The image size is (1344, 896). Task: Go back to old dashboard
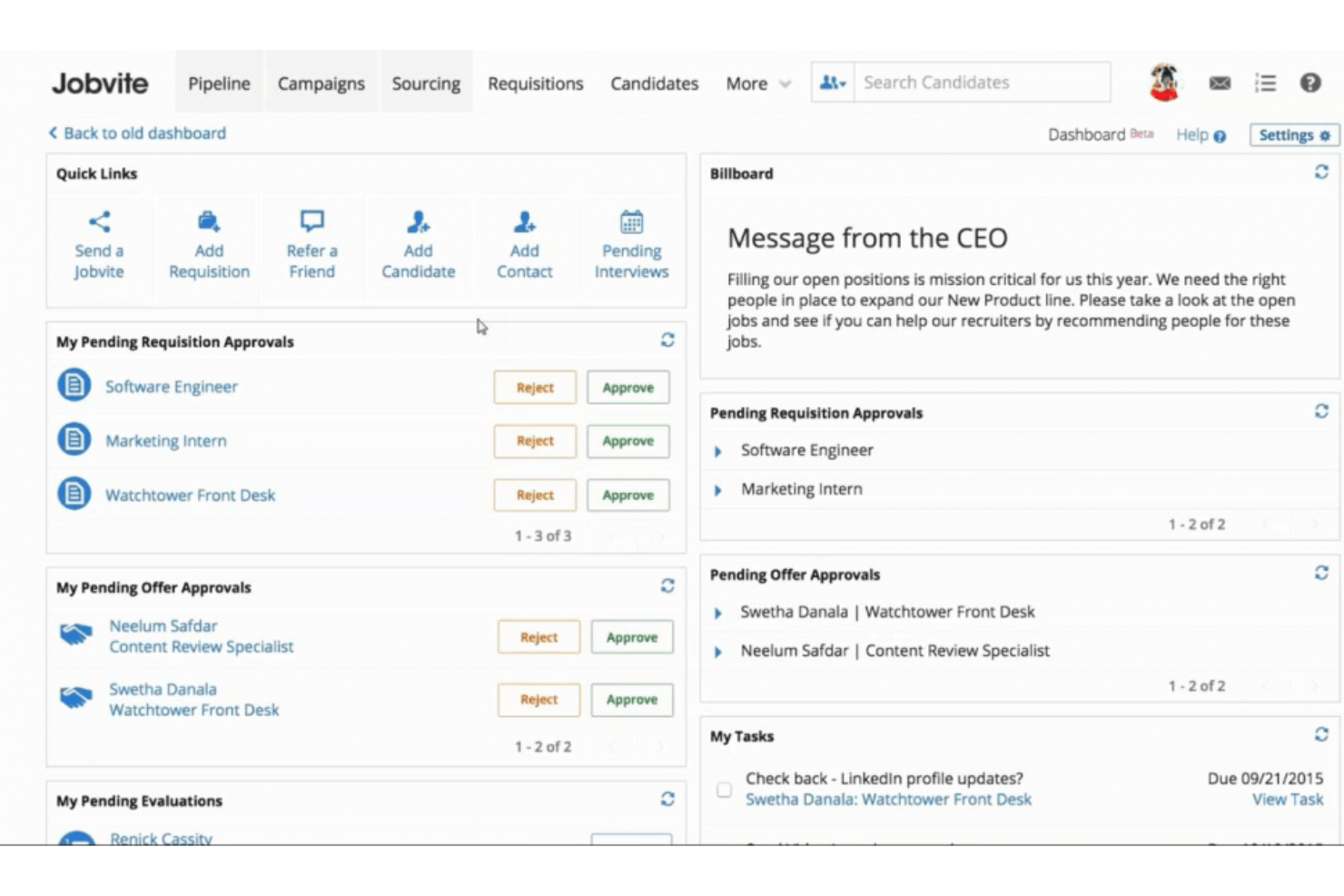click(x=137, y=133)
